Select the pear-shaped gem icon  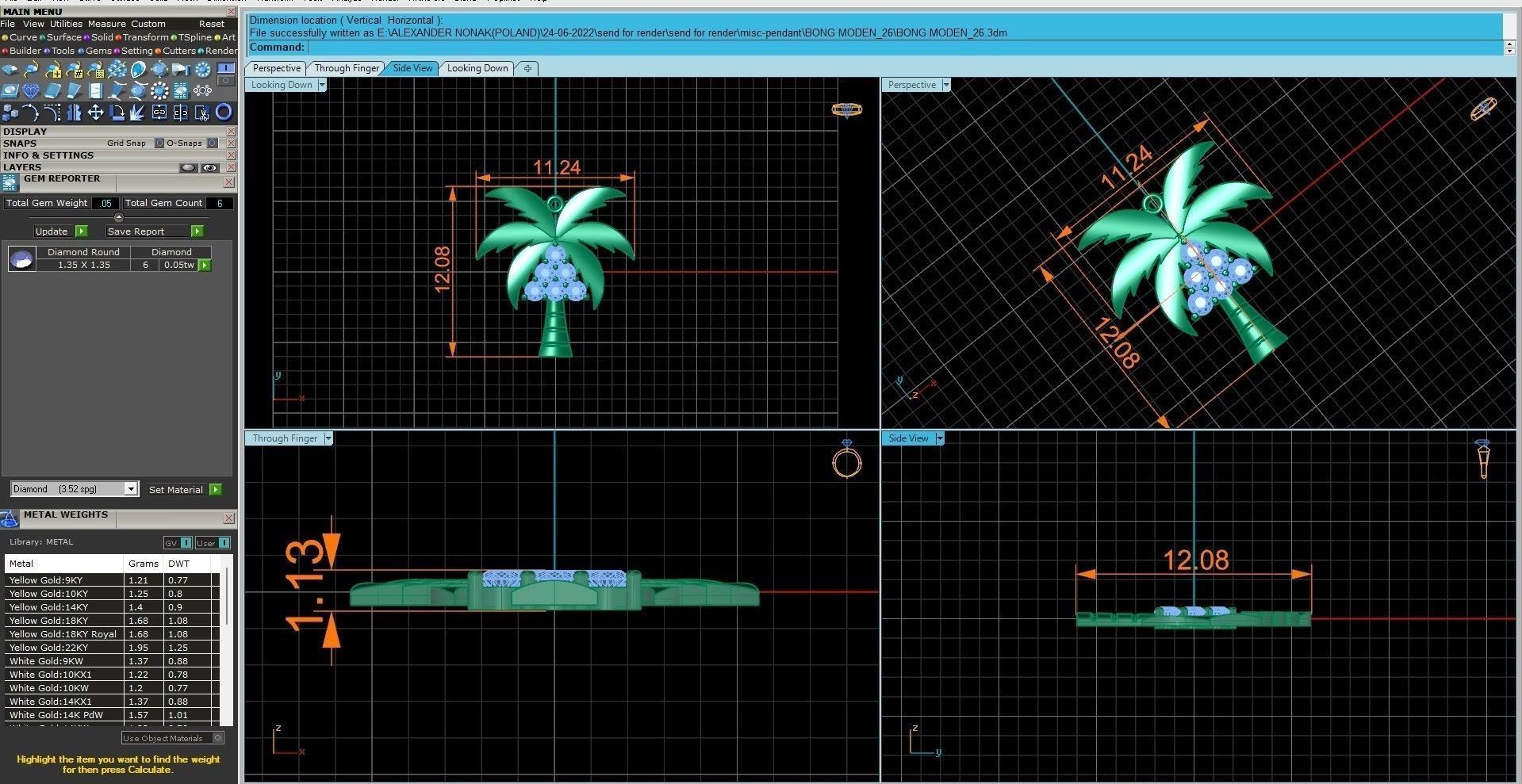click(x=138, y=69)
